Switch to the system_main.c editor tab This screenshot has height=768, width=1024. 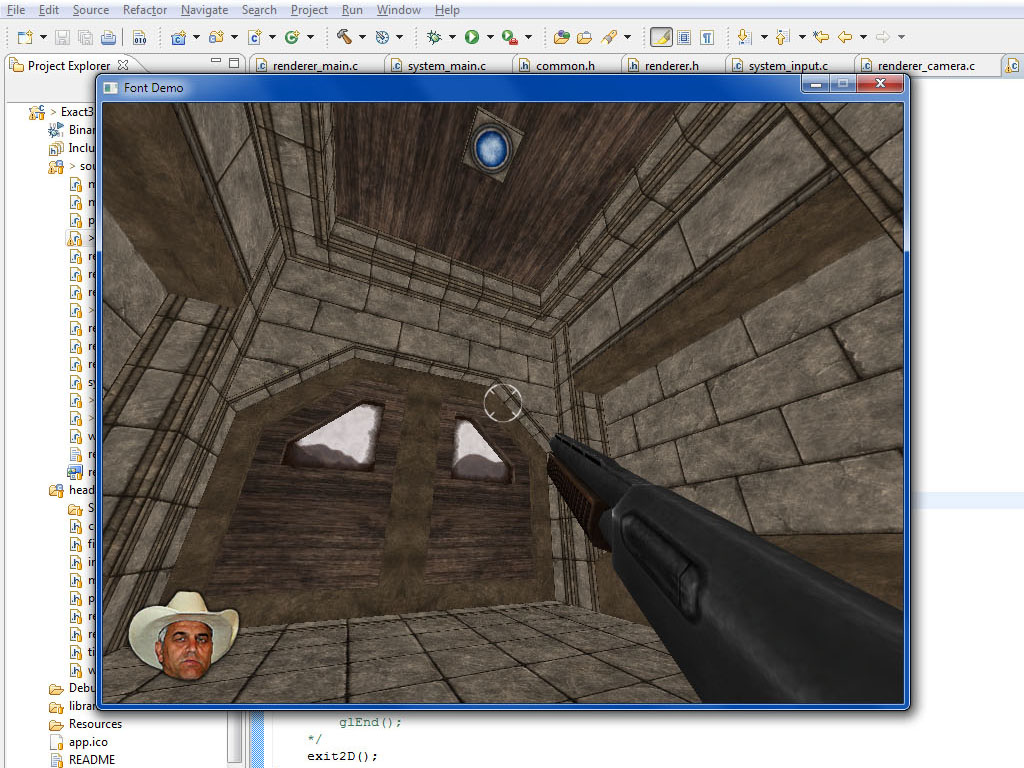pyautogui.click(x=447, y=65)
